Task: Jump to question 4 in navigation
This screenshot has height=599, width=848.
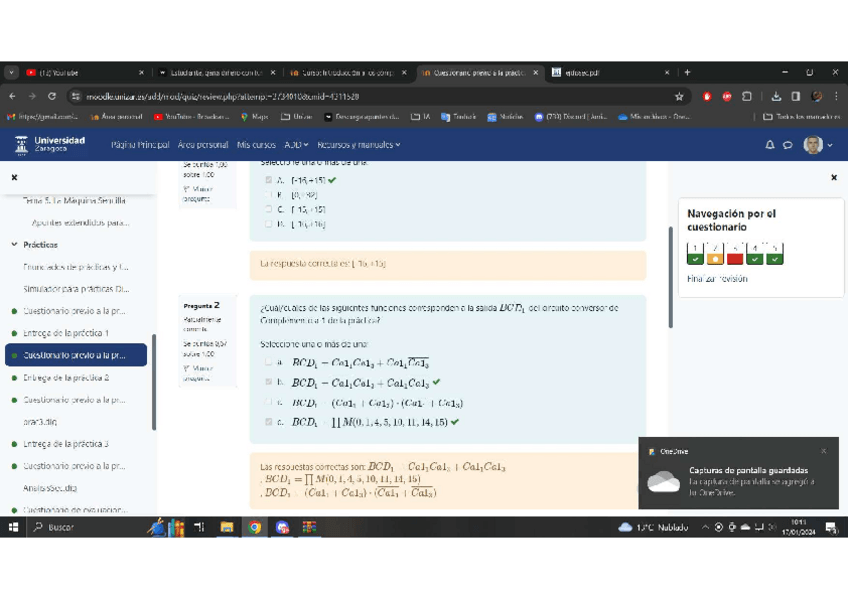Action: tap(755, 254)
